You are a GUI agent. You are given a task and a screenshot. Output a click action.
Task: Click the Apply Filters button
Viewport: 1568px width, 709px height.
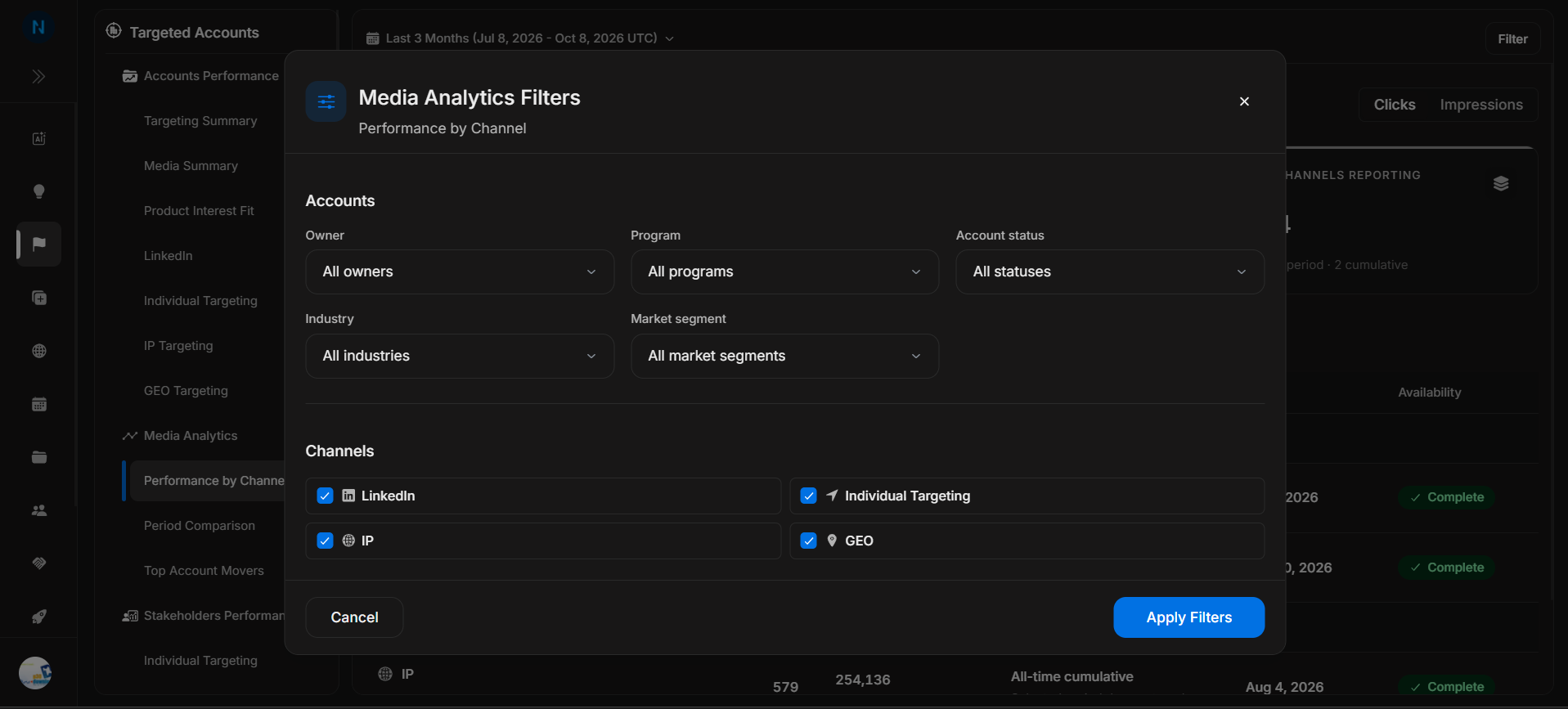[x=1188, y=617]
